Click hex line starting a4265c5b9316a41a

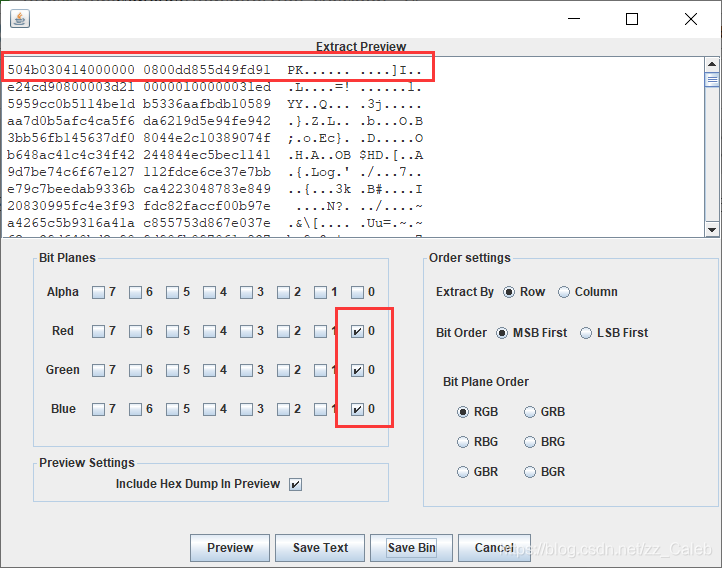(215, 223)
